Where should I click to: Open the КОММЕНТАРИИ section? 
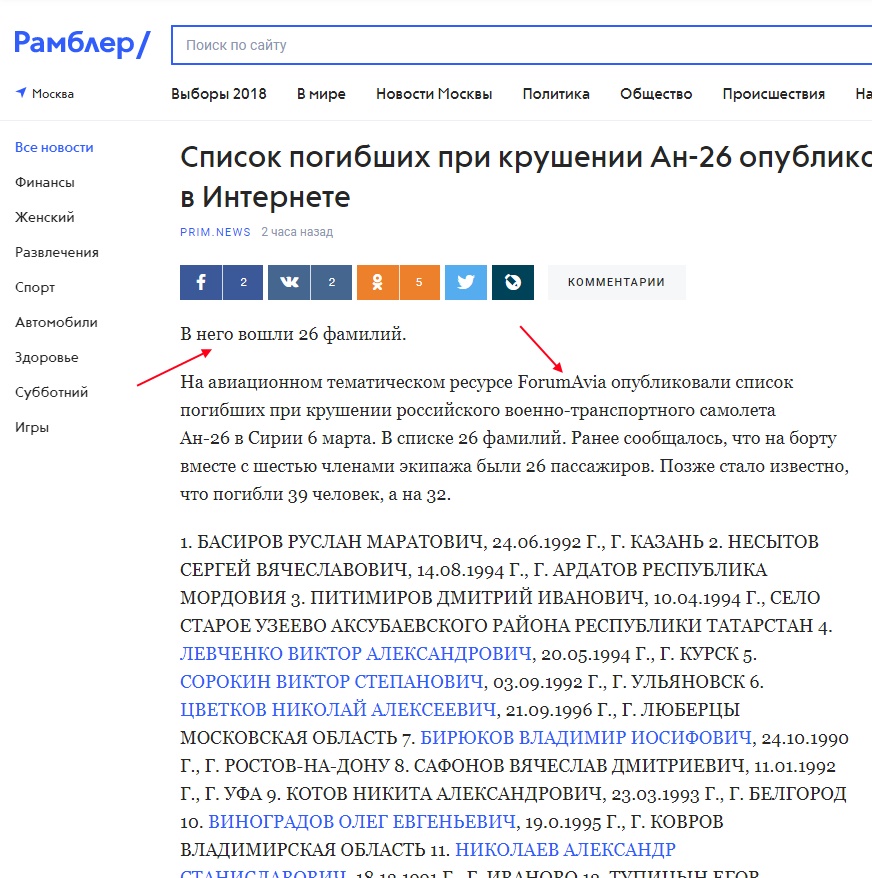pos(616,283)
